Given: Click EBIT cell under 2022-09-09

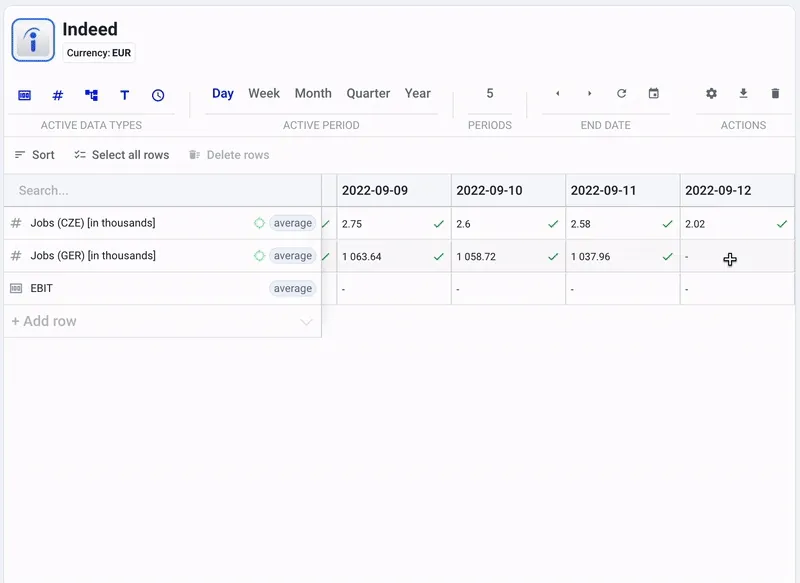Looking at the screenshot, I should point(394,289).
